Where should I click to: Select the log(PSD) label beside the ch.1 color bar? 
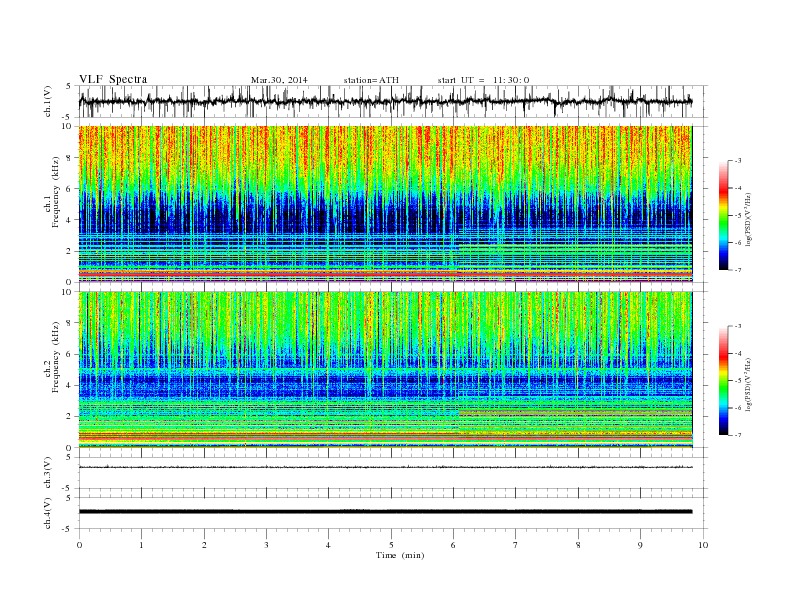coord(748,219)
